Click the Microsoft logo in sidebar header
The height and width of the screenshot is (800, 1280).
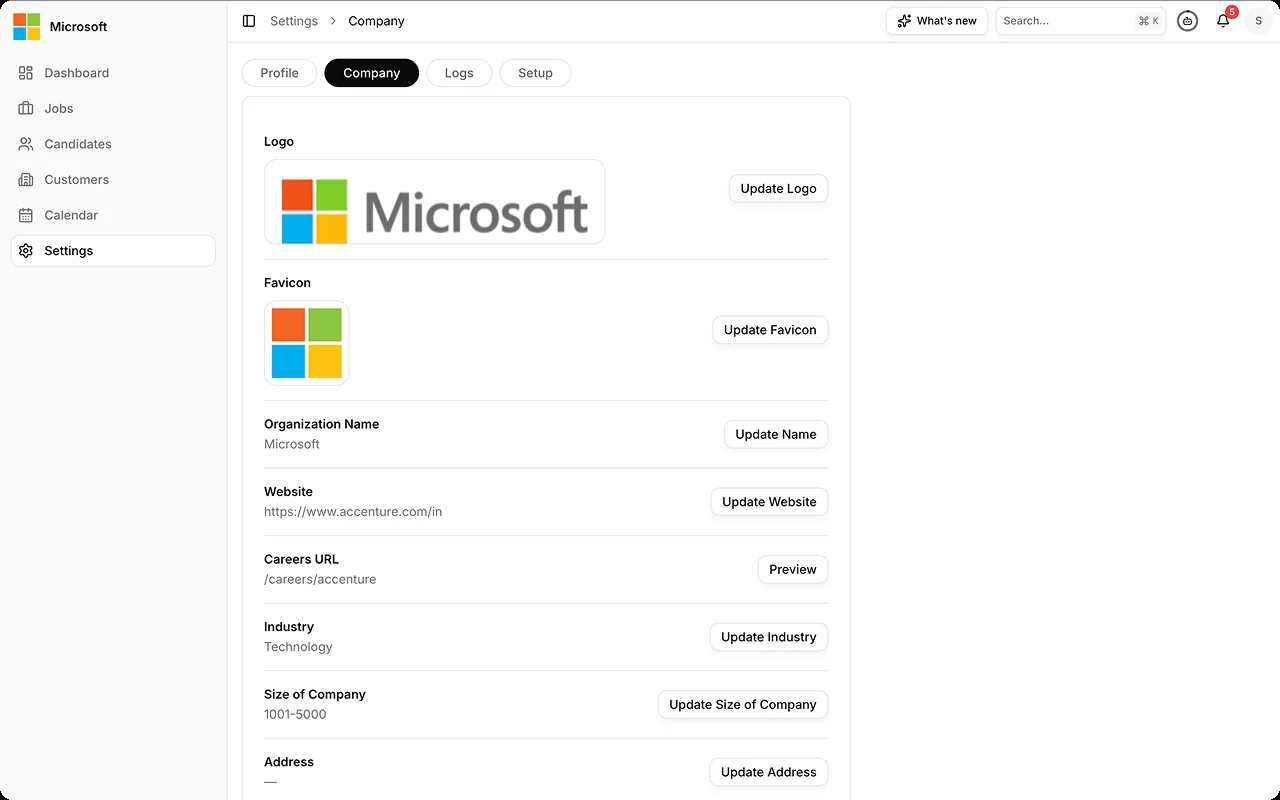tap(27, 27)
